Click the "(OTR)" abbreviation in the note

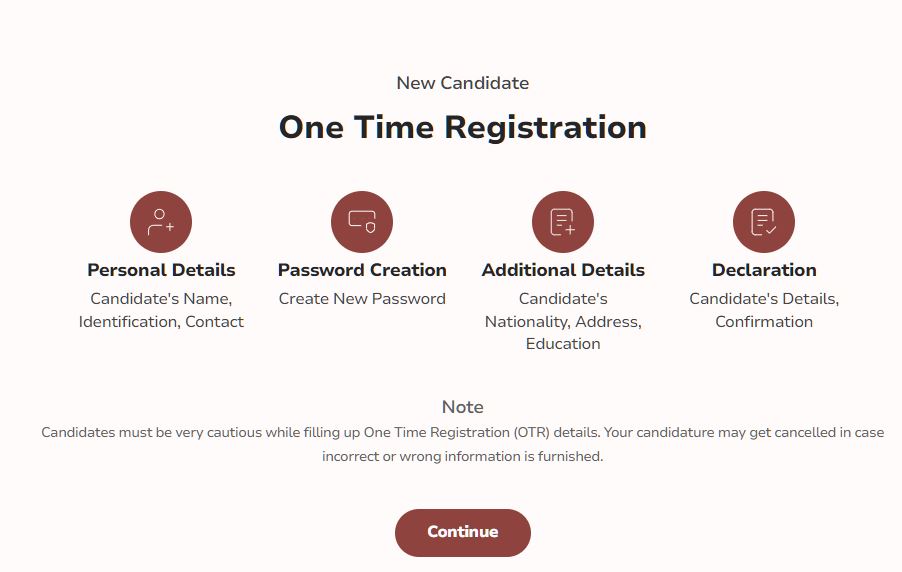click(x=539, y=433)
